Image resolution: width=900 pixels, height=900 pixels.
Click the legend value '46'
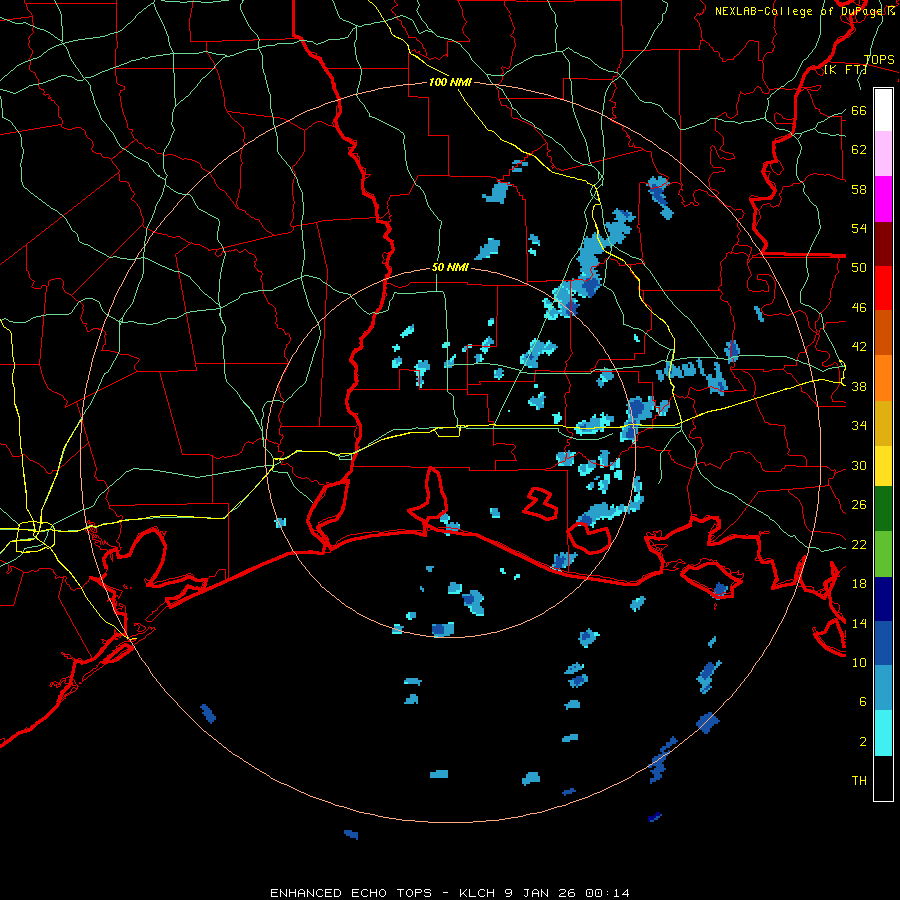[x=859, y=307]
